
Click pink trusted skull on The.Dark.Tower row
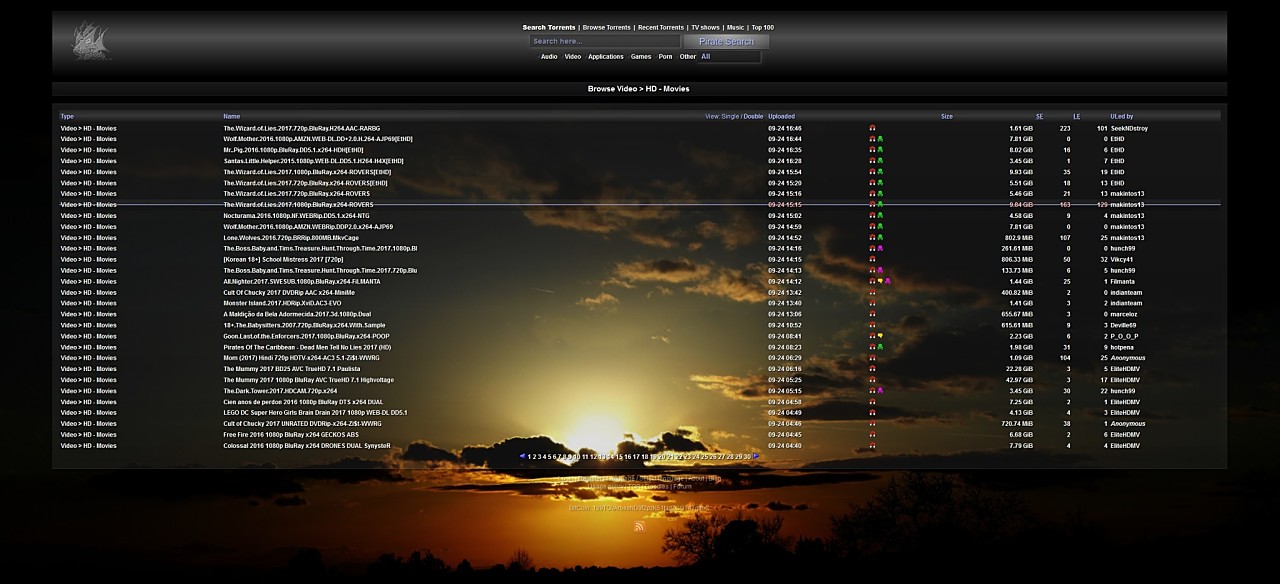point(880,391)
